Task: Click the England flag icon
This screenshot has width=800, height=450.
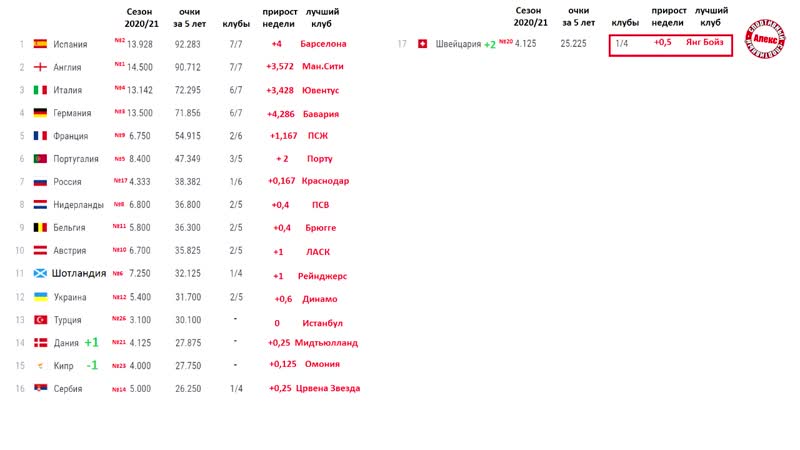Action: point(41,67)
